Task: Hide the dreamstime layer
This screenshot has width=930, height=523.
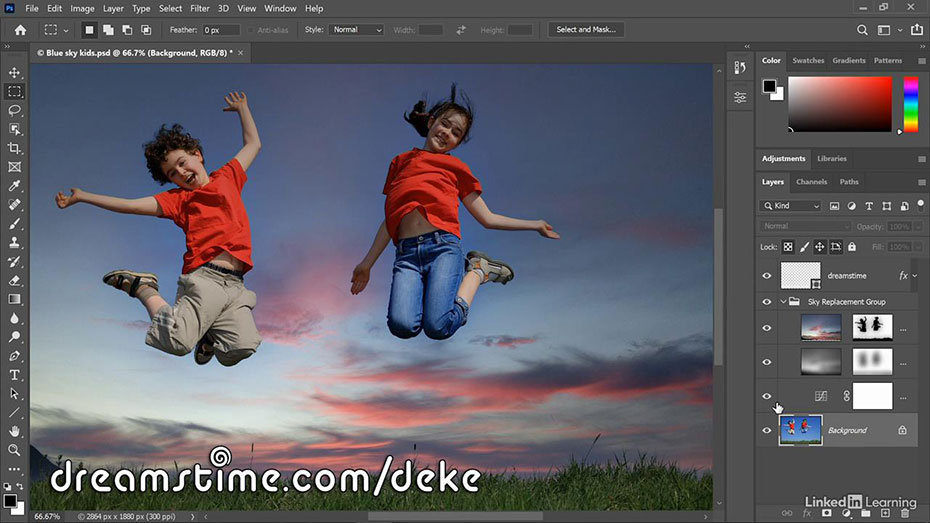Action: (x=767, y=276)
